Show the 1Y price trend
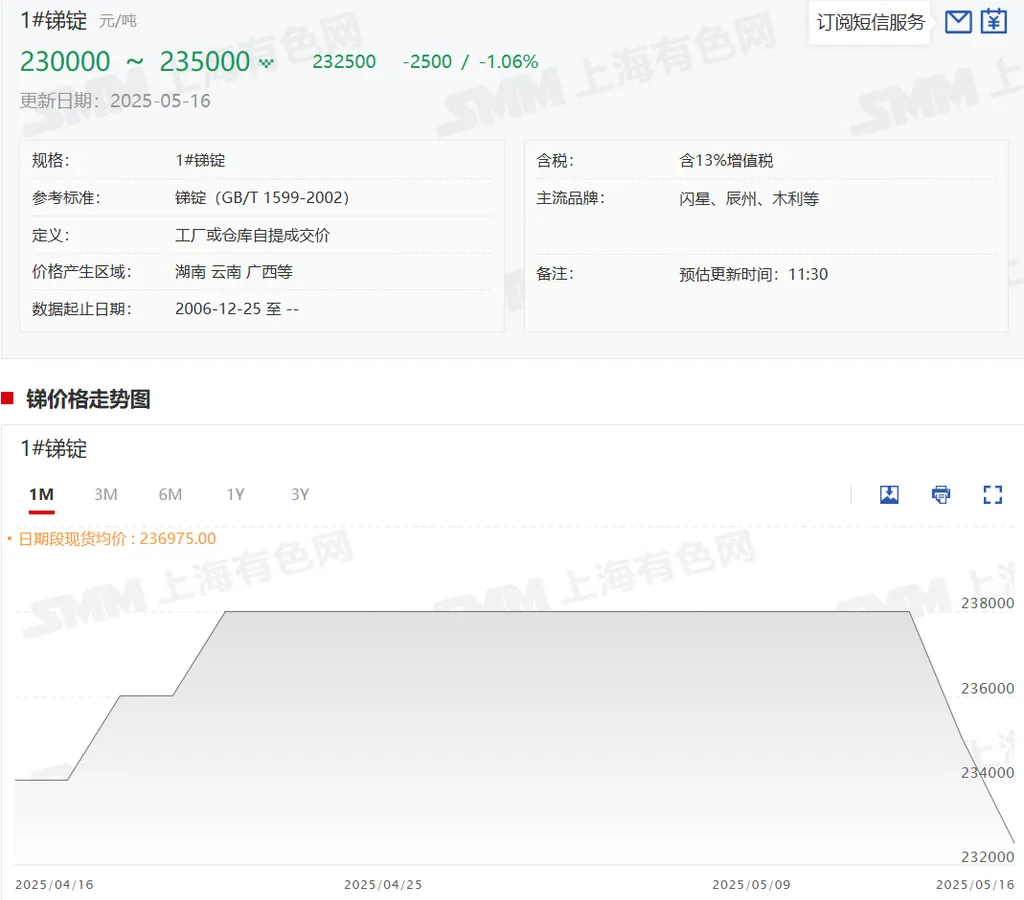Image resolution: width=1024 pixels, height=900 pixels. point(235,494)
